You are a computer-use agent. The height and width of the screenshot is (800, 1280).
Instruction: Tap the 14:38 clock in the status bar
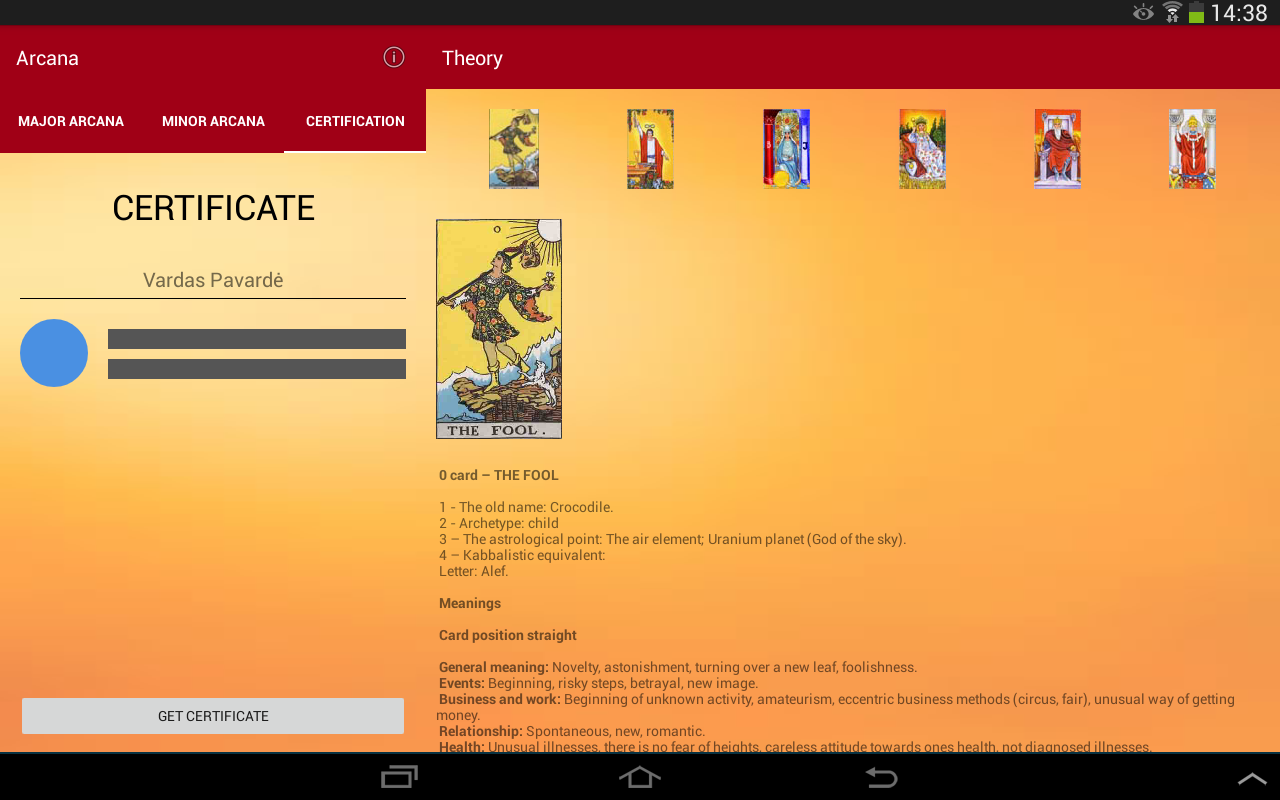tap(1239, 13)
